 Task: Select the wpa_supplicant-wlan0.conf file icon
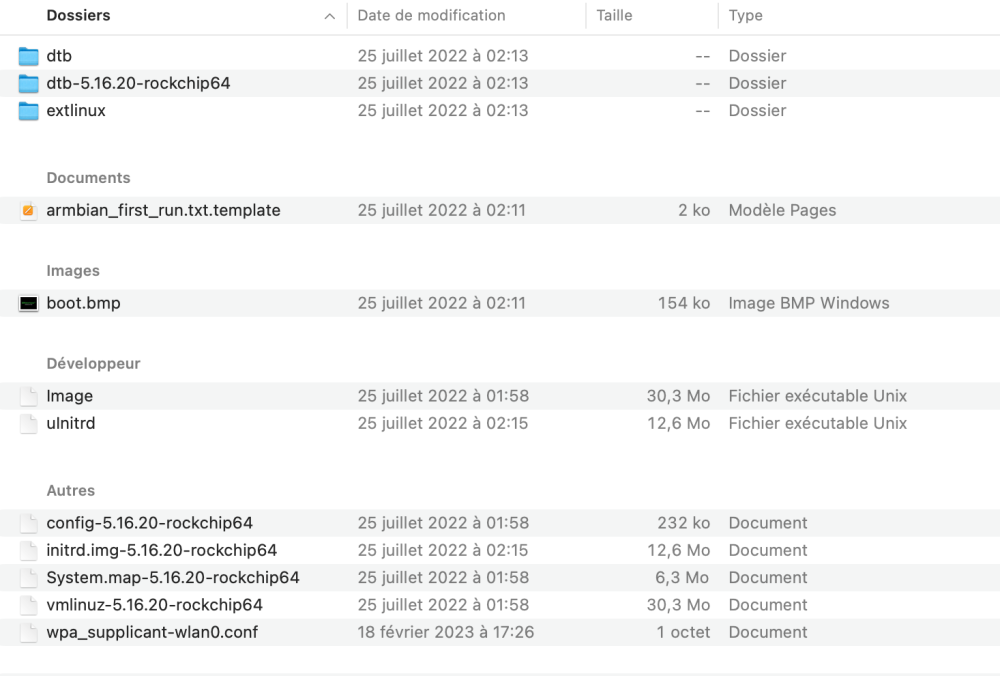point(28,632)
